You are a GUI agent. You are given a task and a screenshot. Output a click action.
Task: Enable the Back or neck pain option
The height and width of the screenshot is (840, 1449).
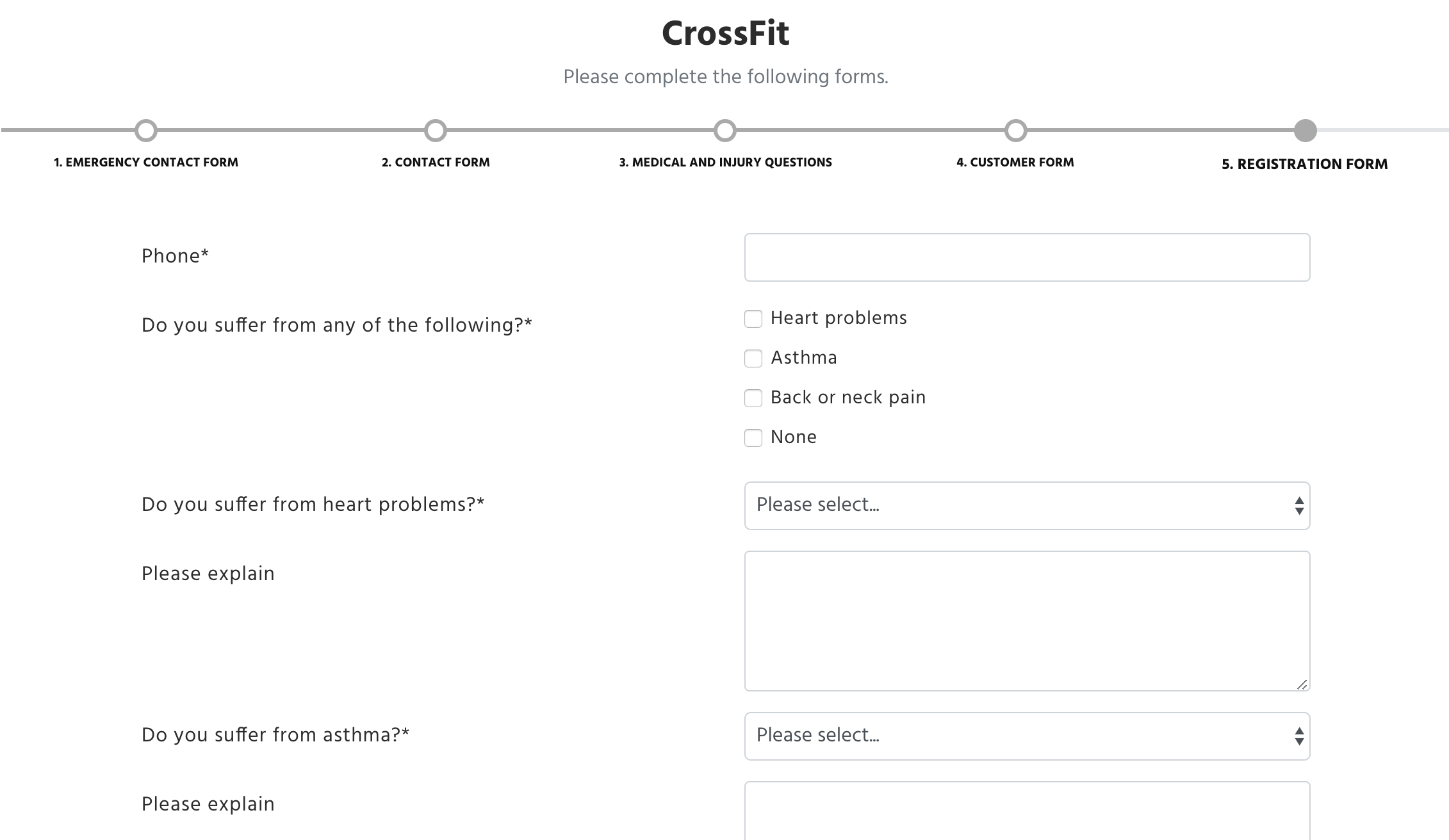tap(753, 398)
